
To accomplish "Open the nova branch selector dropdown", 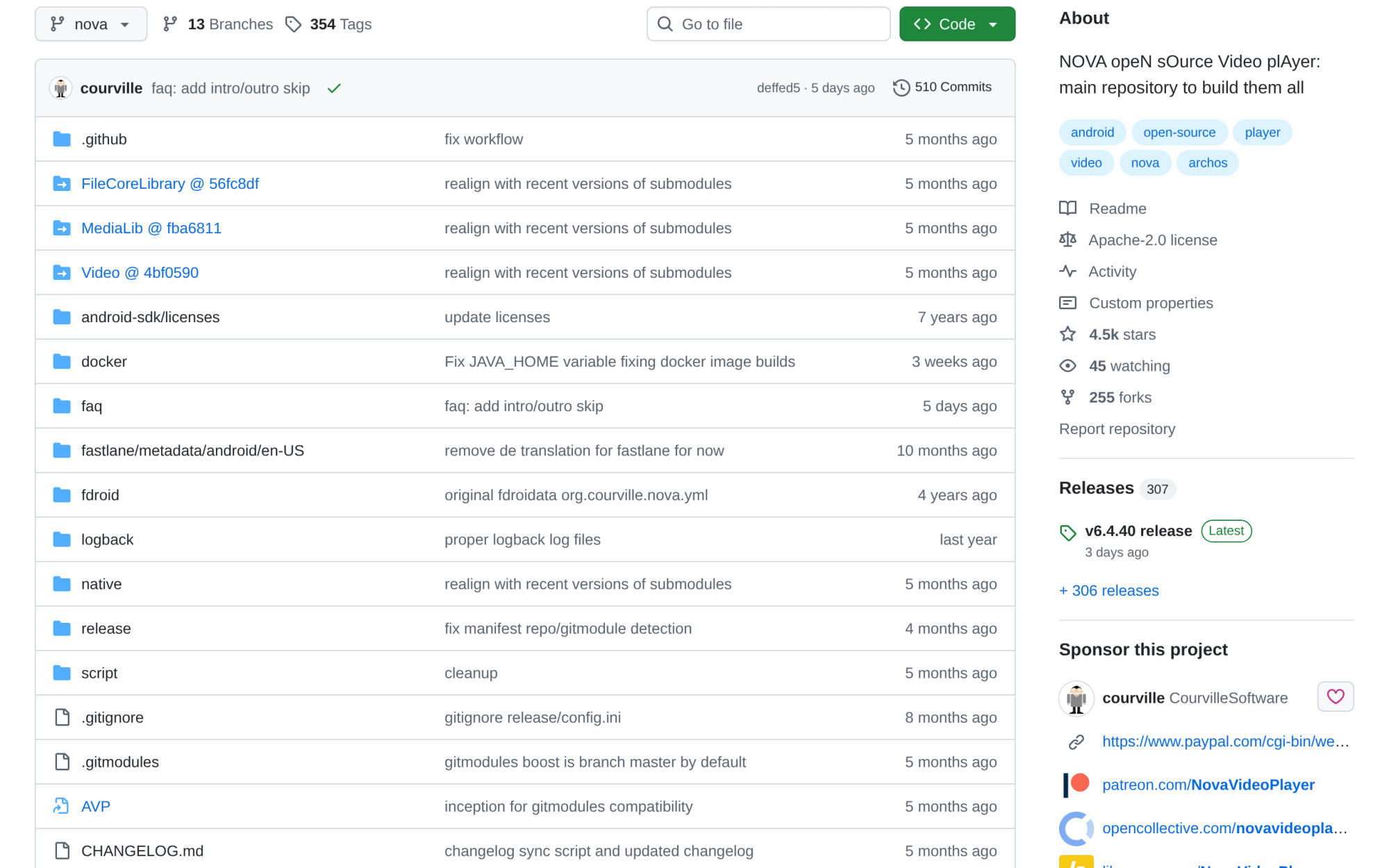I will [x=91, y=24].
